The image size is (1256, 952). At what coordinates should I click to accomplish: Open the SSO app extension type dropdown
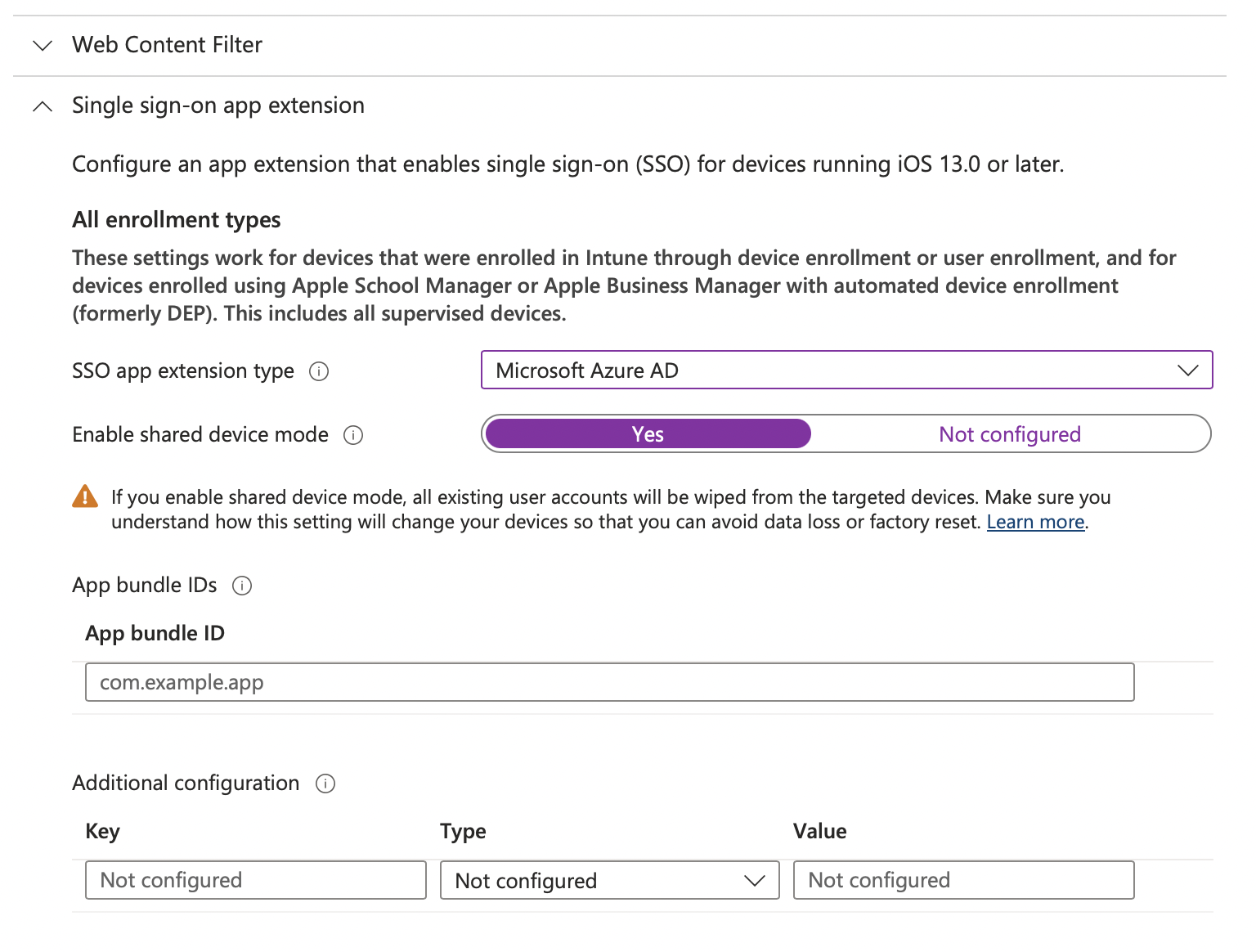[x=846, y=370]
